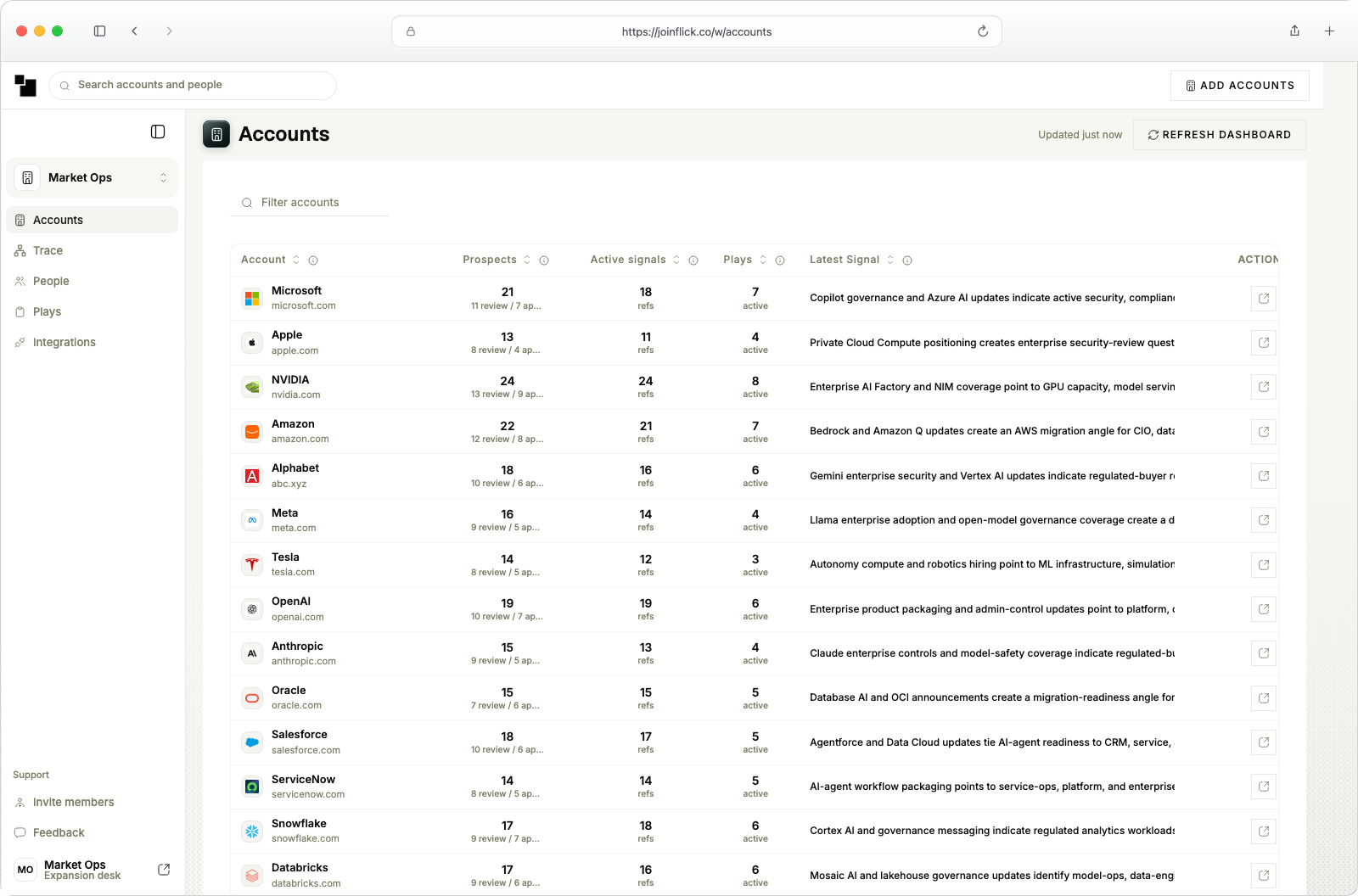Show info for Account column
Image resolution: width=1358 pixels, height=896 pixels.
pyautogui.click(x=313, y=260)
